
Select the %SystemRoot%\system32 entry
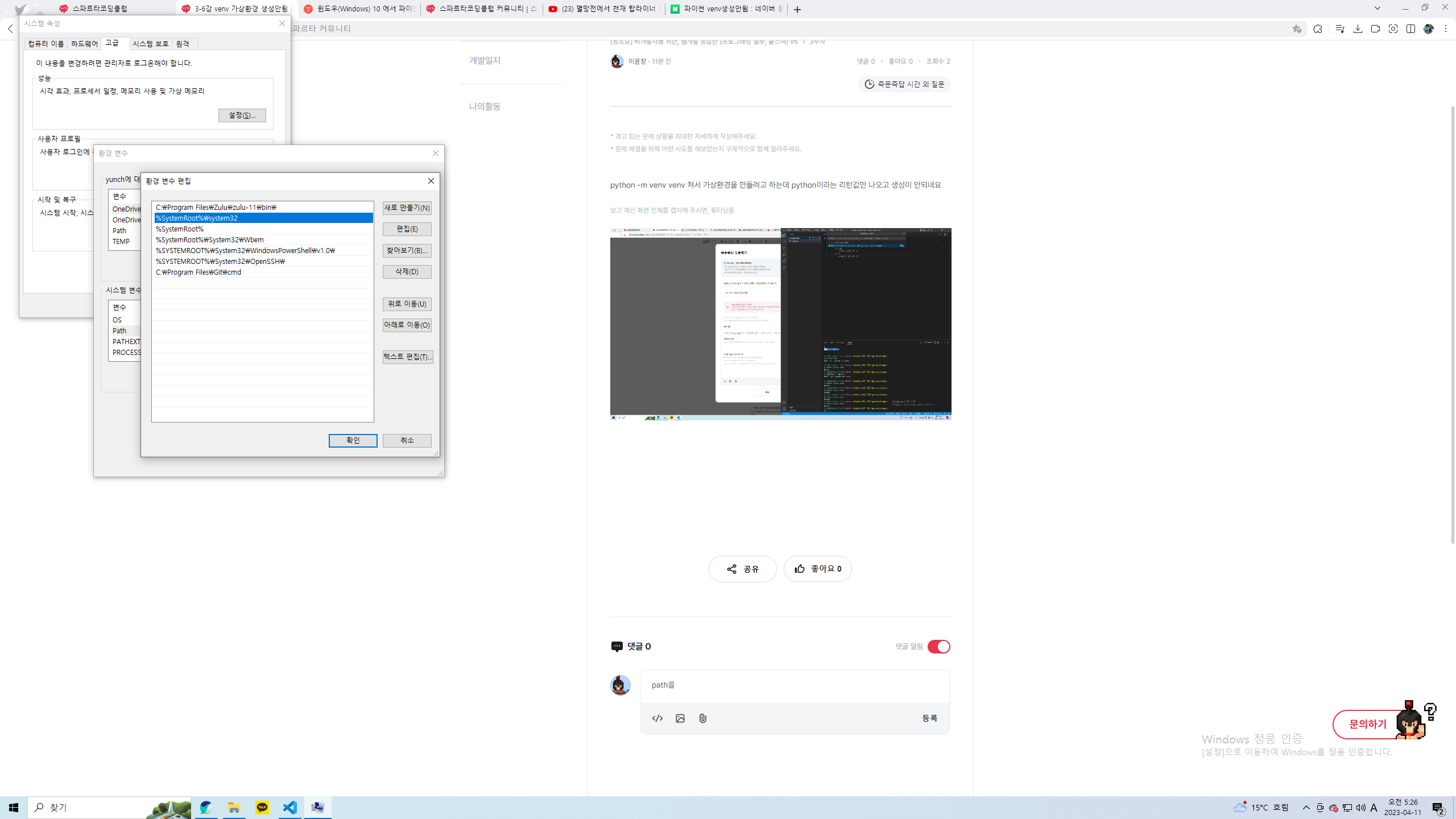263,218
